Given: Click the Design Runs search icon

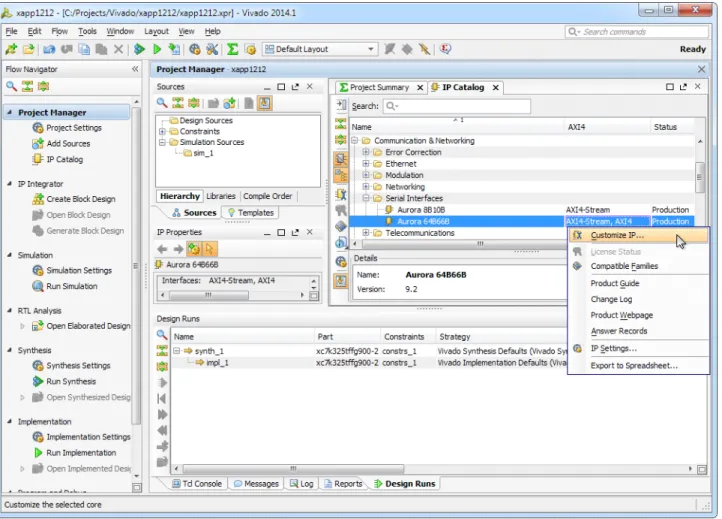Looking at the screenshot, I should click(x=162, y=335).
